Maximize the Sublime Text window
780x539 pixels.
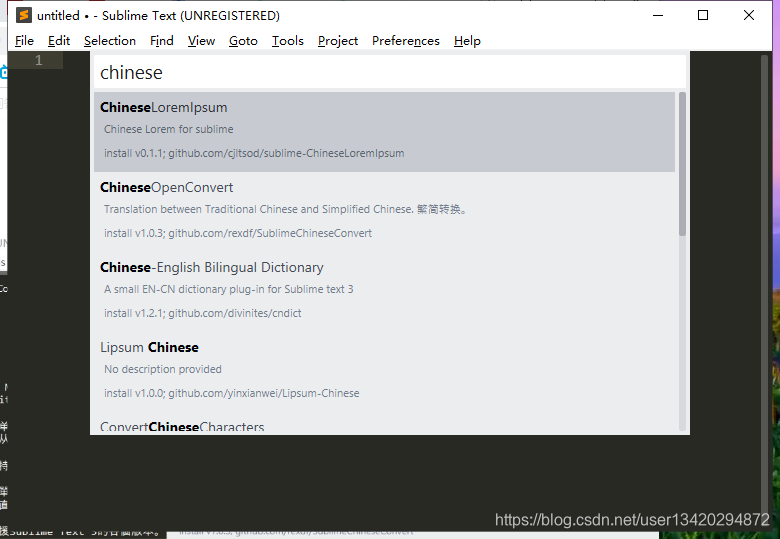703,15
